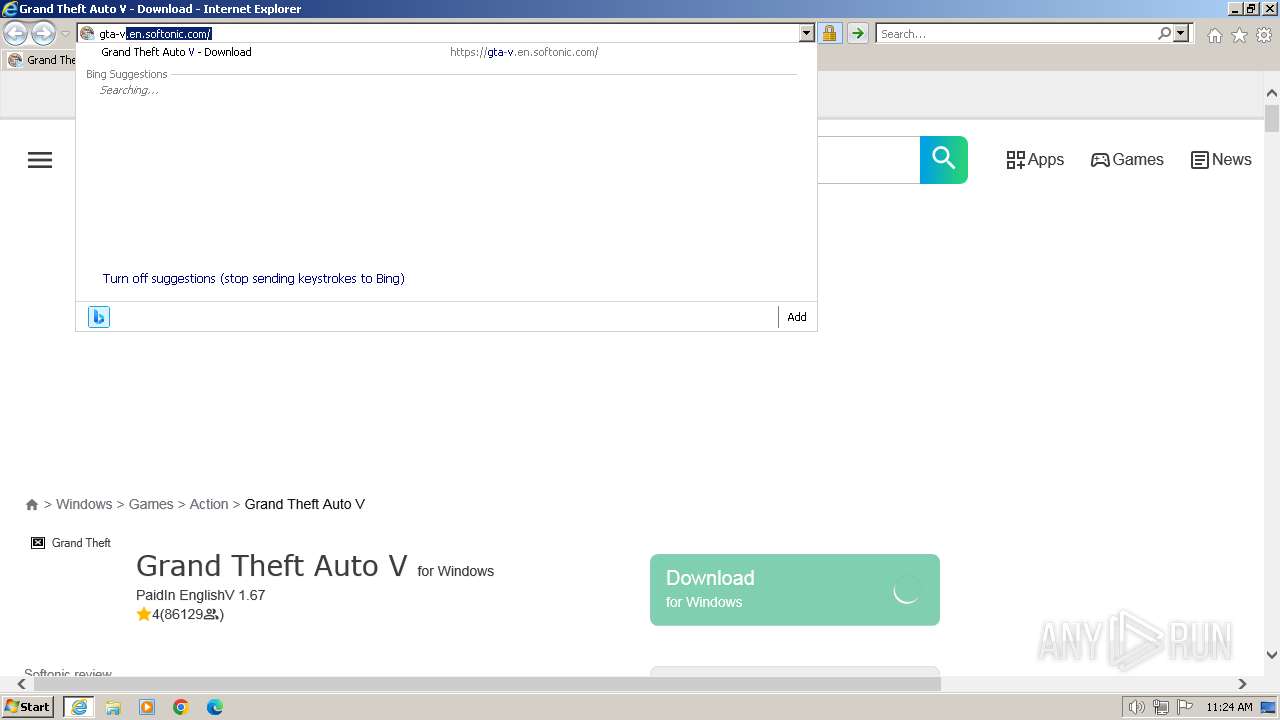Click the horizontal scrollbar left arrow
Screen dimensions: 1280x720
pos(21,684)
